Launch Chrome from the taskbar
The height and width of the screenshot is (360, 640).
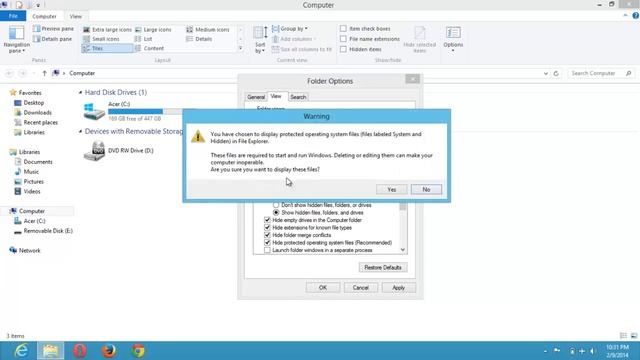tap(138, 351)
